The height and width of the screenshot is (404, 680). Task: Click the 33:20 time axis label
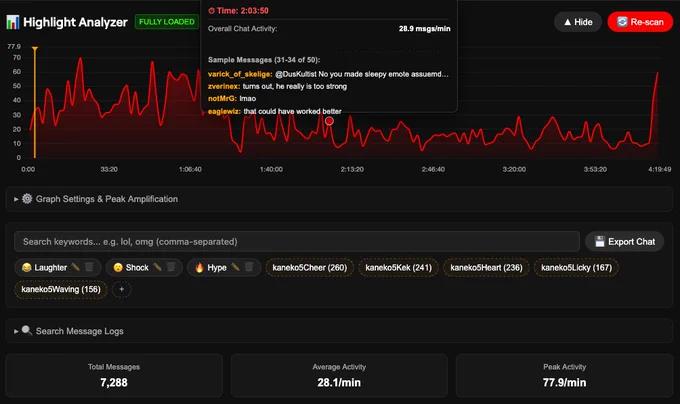[109, 169]
